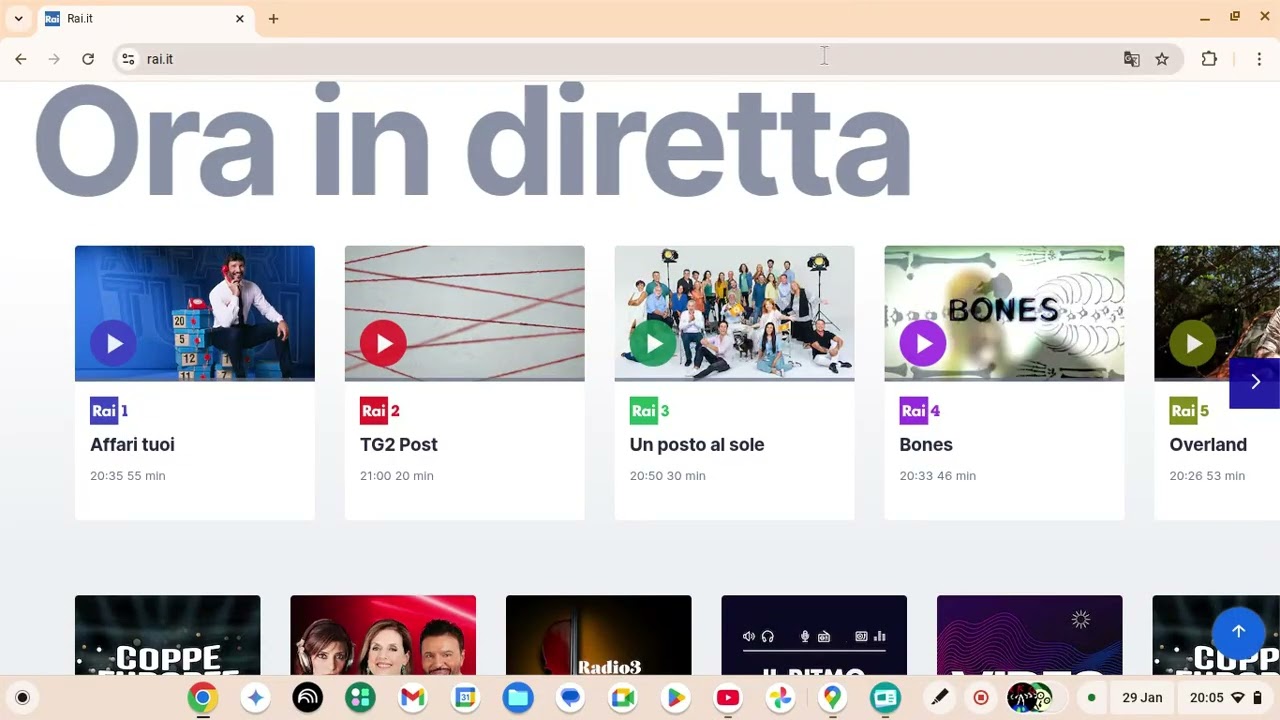Image resolution: width=1280 pixels, height=720 pixels.
Task: Open the TG2 Post title link
Action: pyautogui.click(x=399, y=445)
